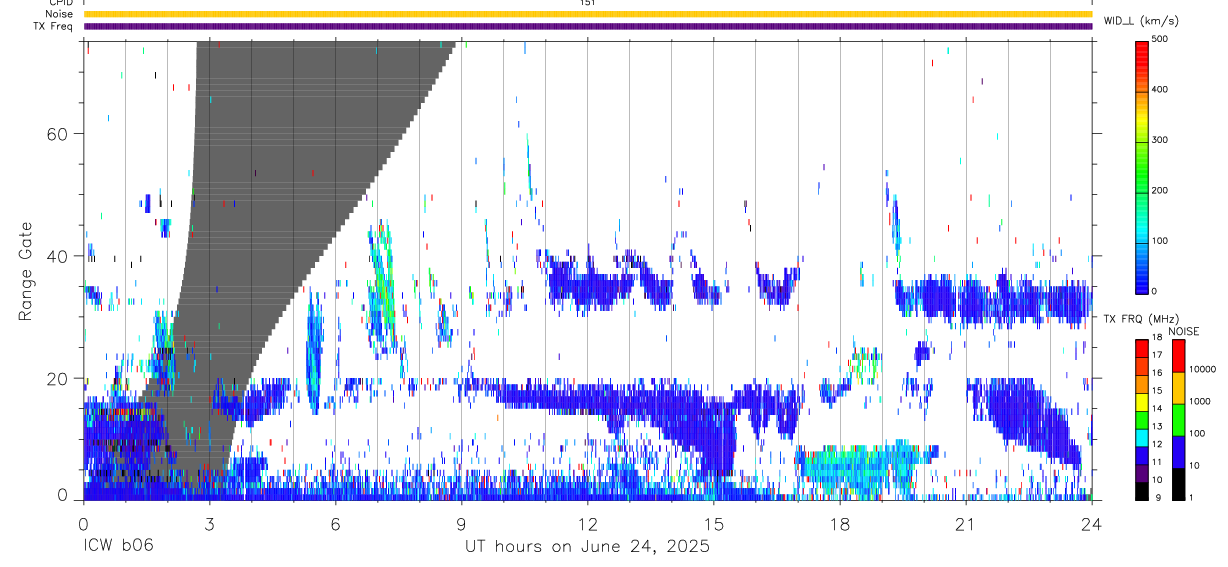The width and height of the screenshot is (1228, 567).
Task: Click the purple TX Freq strip above the plot
Action: (588, 26)
